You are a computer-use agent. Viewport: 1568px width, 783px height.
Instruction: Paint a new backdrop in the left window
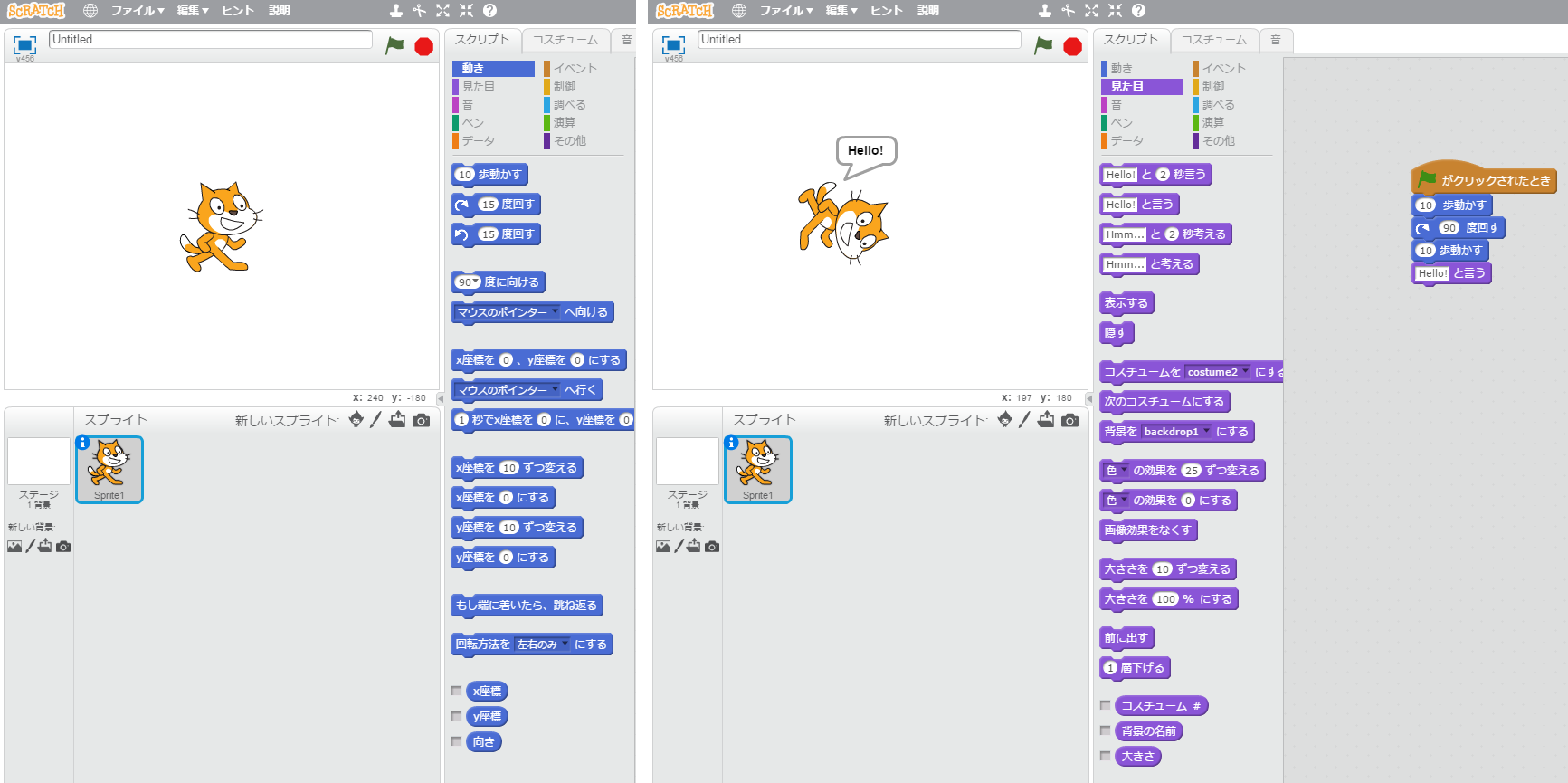[30, 546]
